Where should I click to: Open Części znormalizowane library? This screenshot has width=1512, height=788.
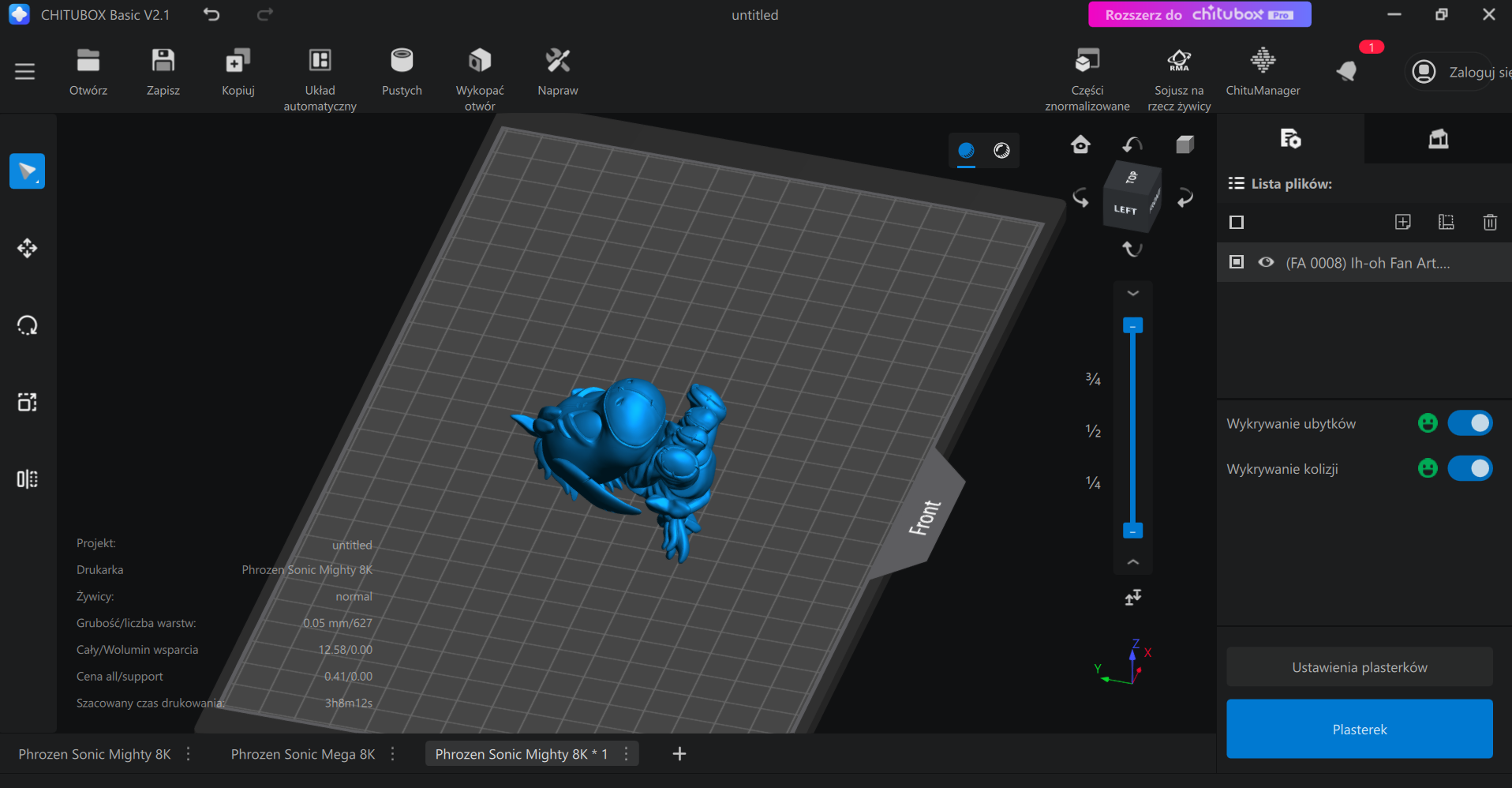[1087, 79]
